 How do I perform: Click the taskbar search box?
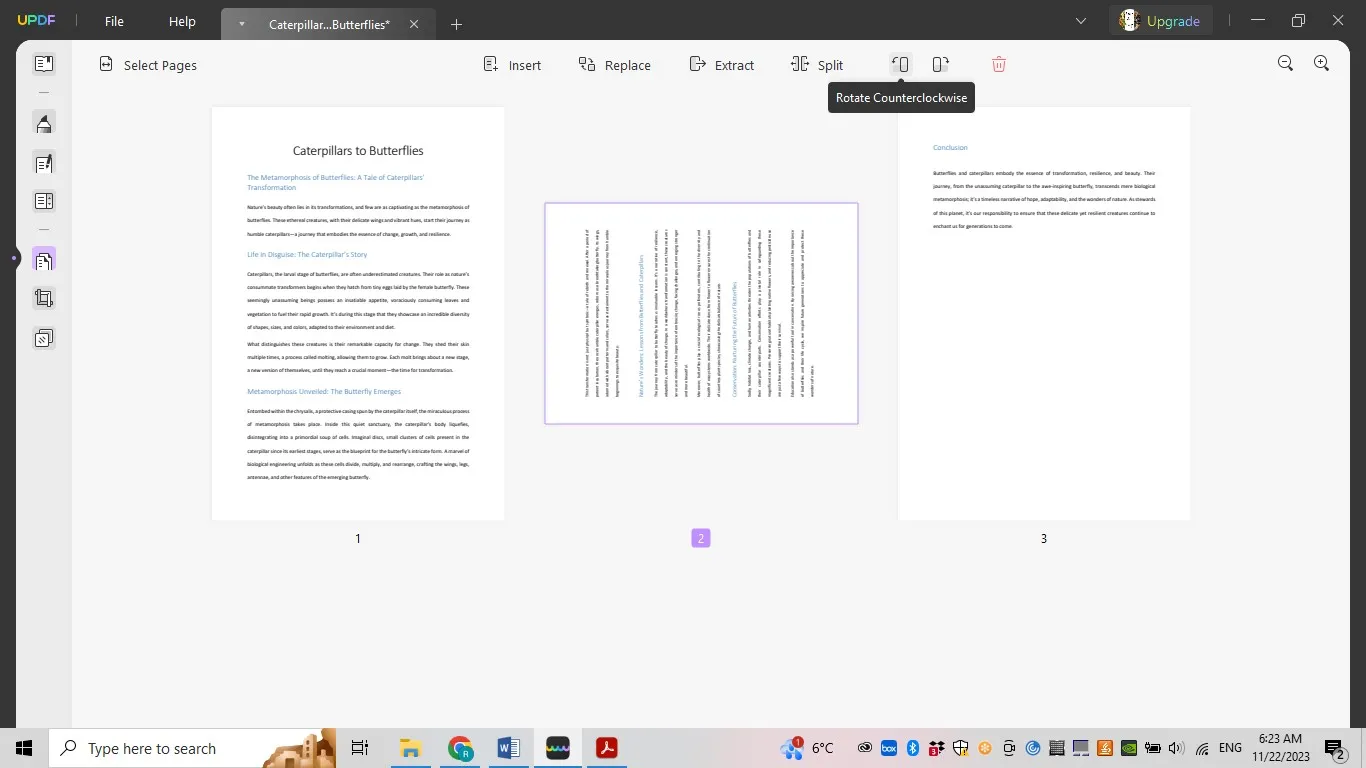192,748
